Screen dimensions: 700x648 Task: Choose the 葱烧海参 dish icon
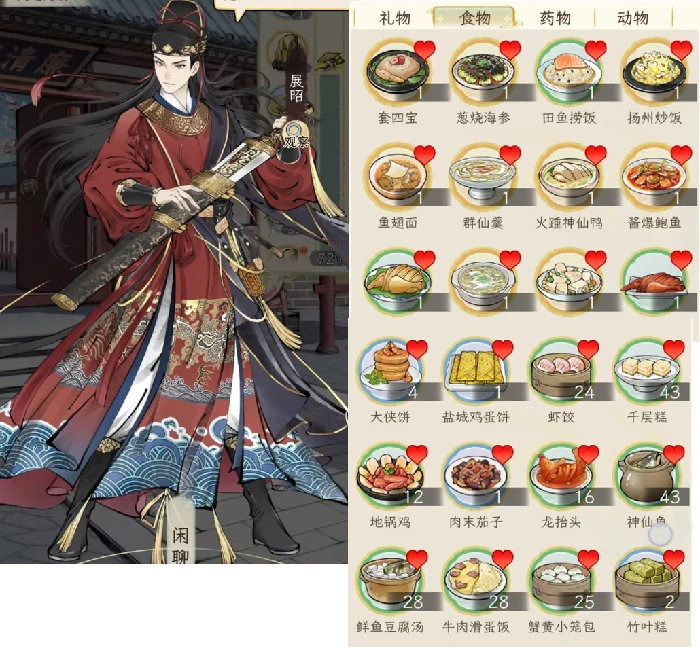[x=483, y=71]
